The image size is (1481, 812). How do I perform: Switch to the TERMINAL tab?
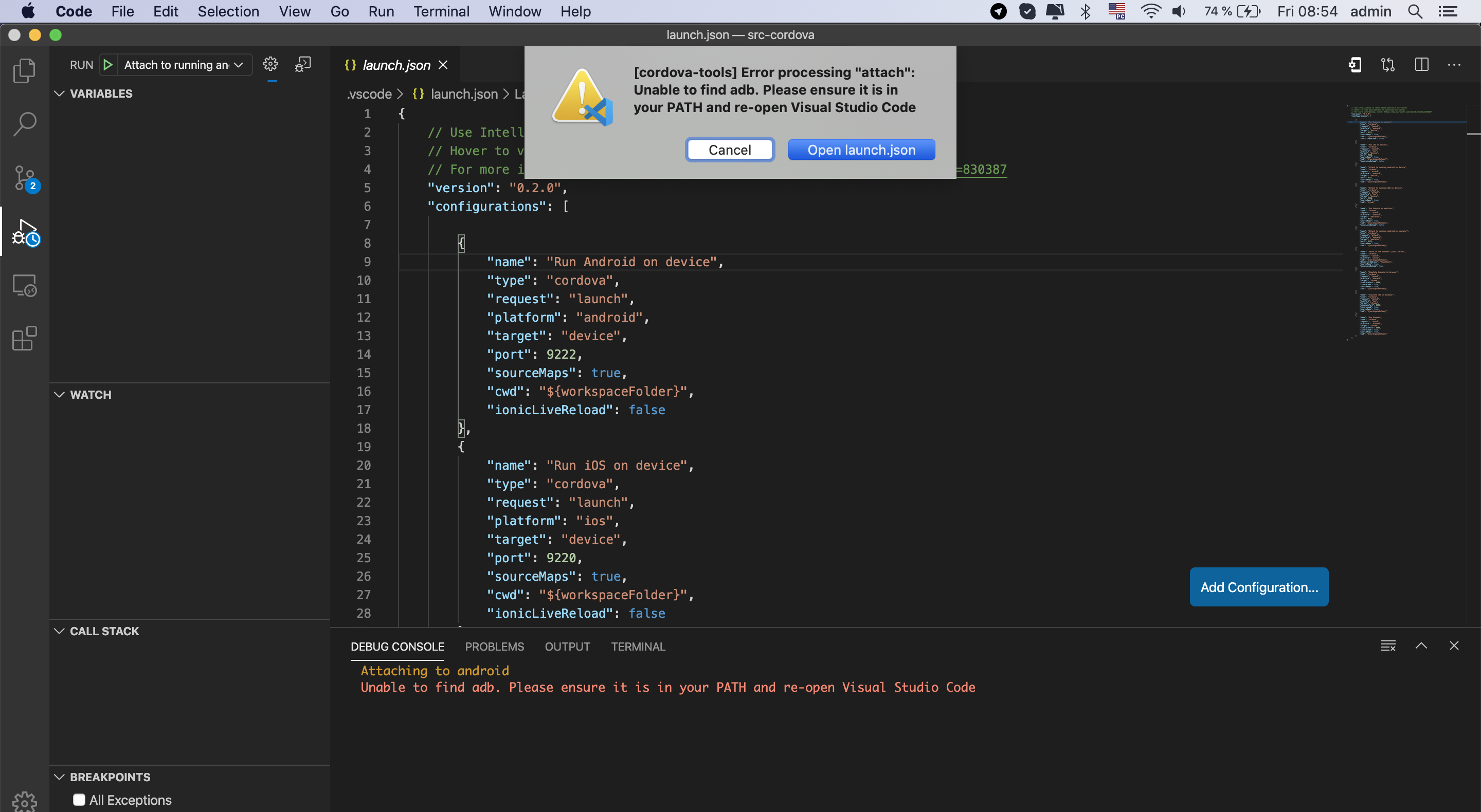[x=638, y=647]
